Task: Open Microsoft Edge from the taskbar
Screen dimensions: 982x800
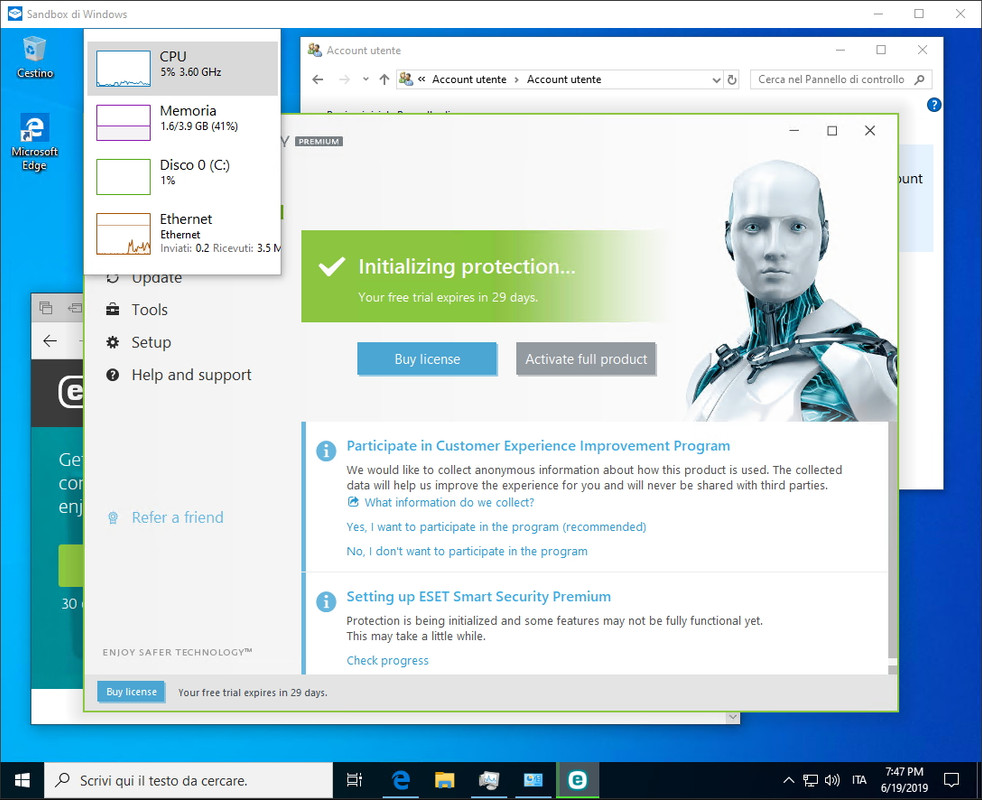Action: pos(400,780)
